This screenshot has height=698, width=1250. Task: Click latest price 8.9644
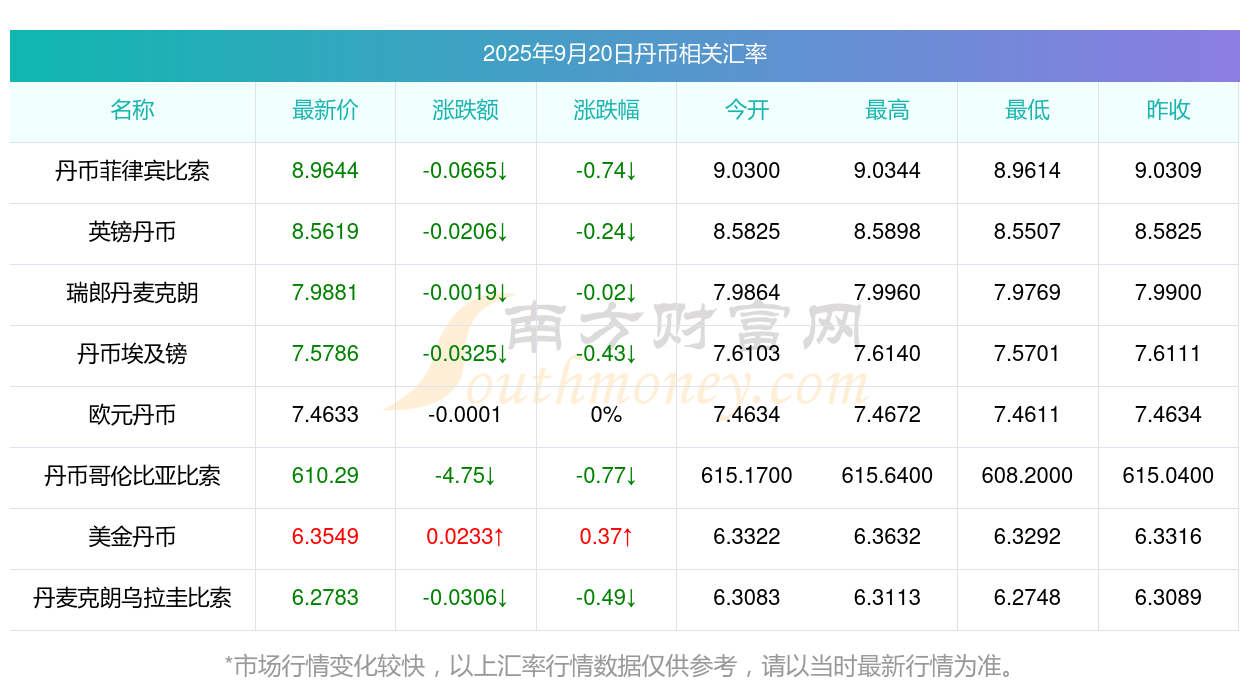[x=325, y=171]
